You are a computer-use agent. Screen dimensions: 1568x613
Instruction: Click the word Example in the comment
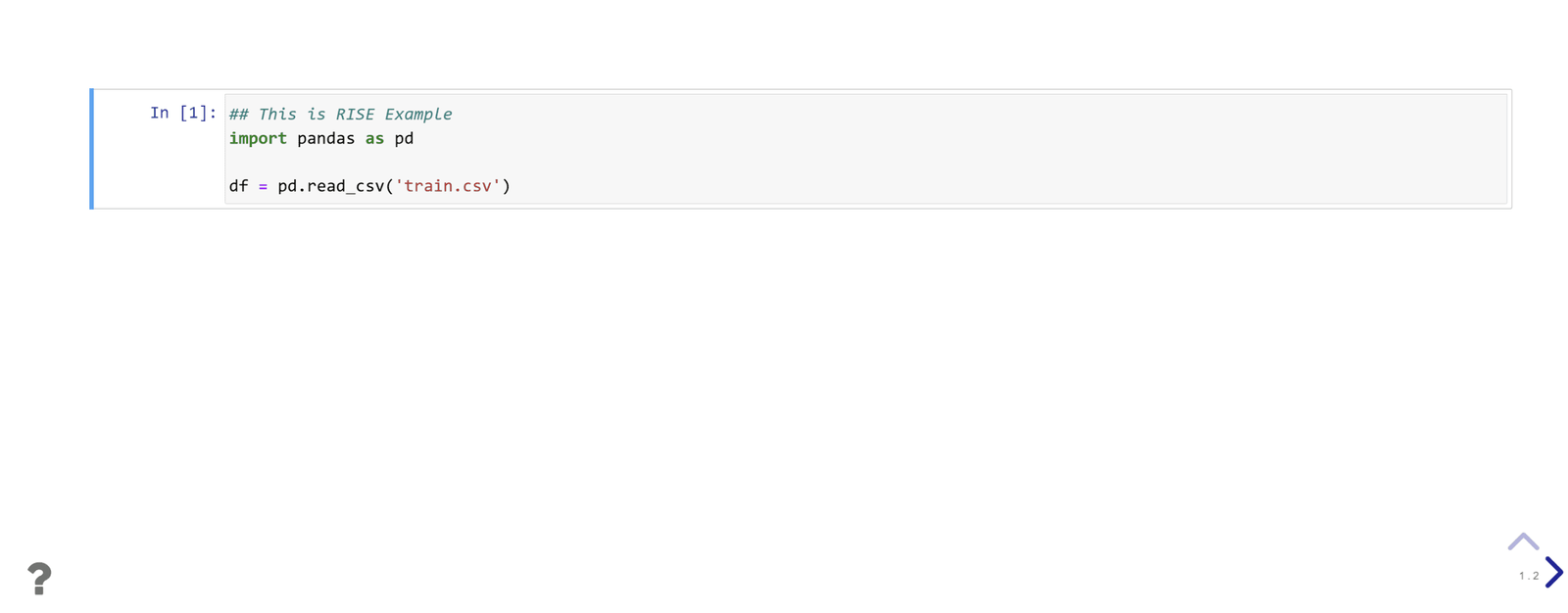(x=418, y=115)
